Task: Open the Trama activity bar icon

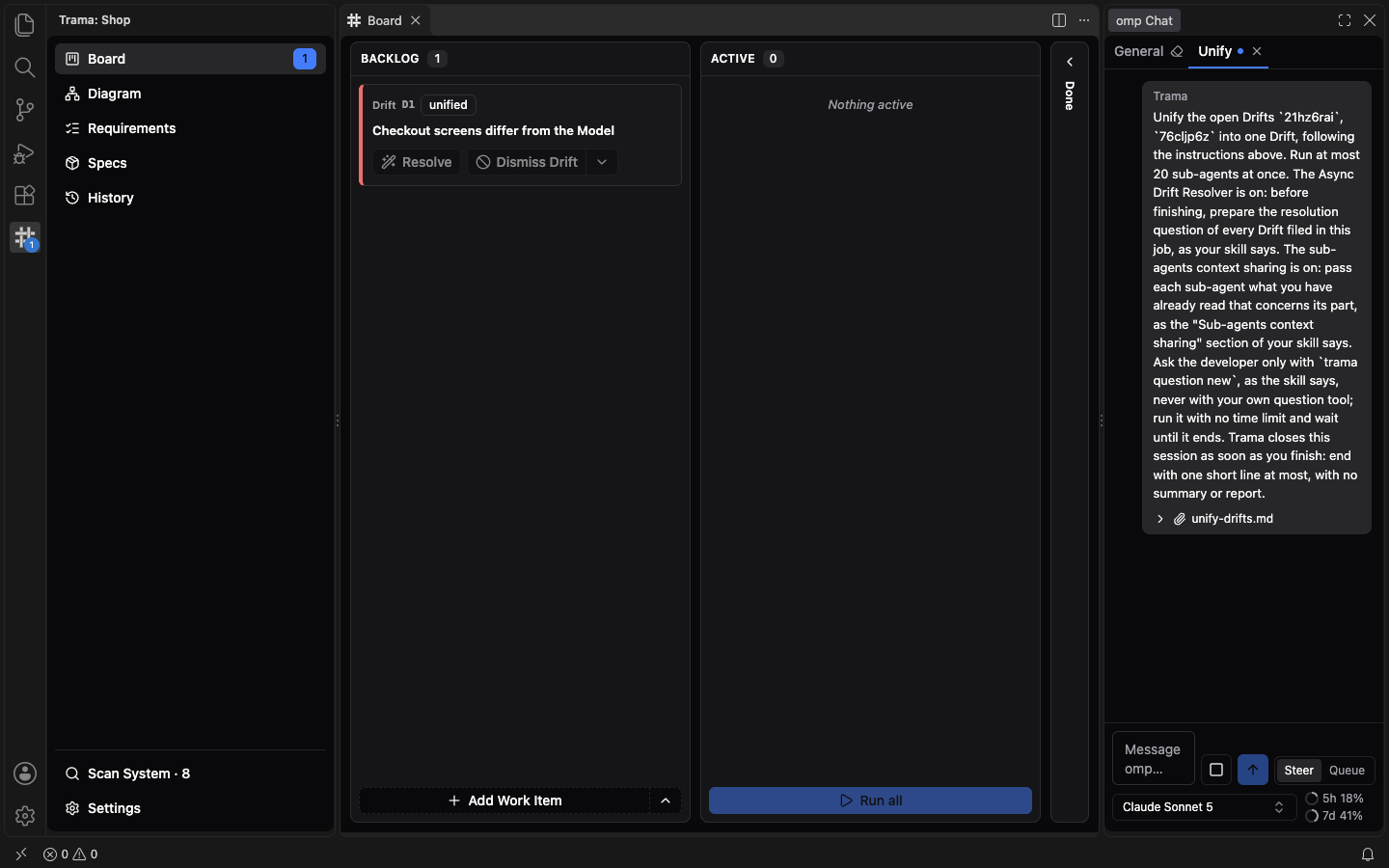Action: pyautogui.click(x=25, y=237)
